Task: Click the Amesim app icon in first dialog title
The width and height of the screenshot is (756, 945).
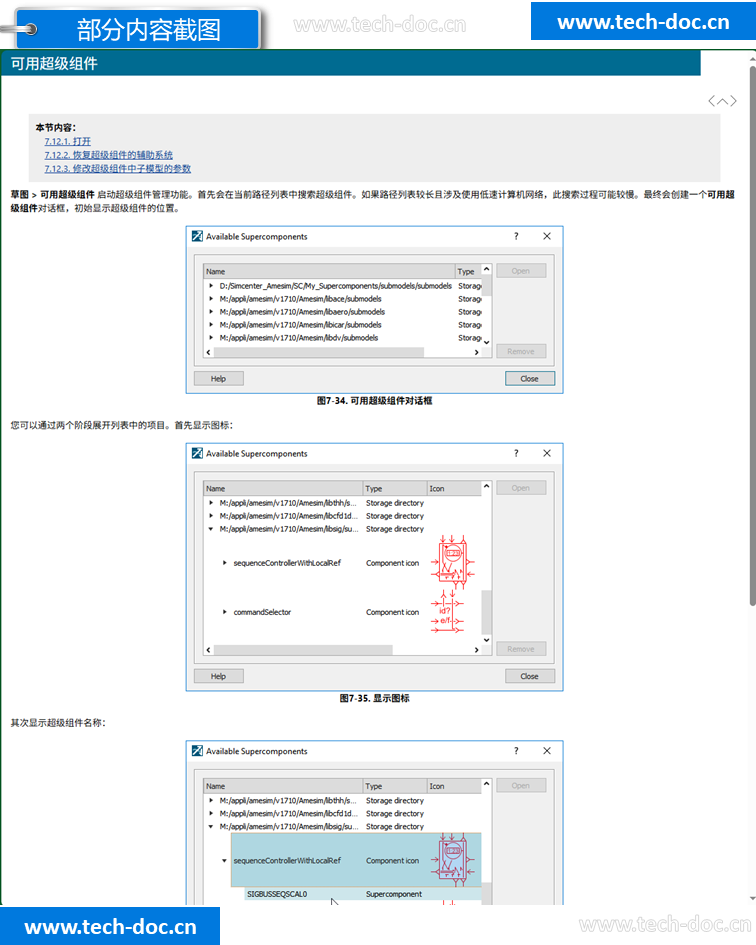Action: pos(197,236)
